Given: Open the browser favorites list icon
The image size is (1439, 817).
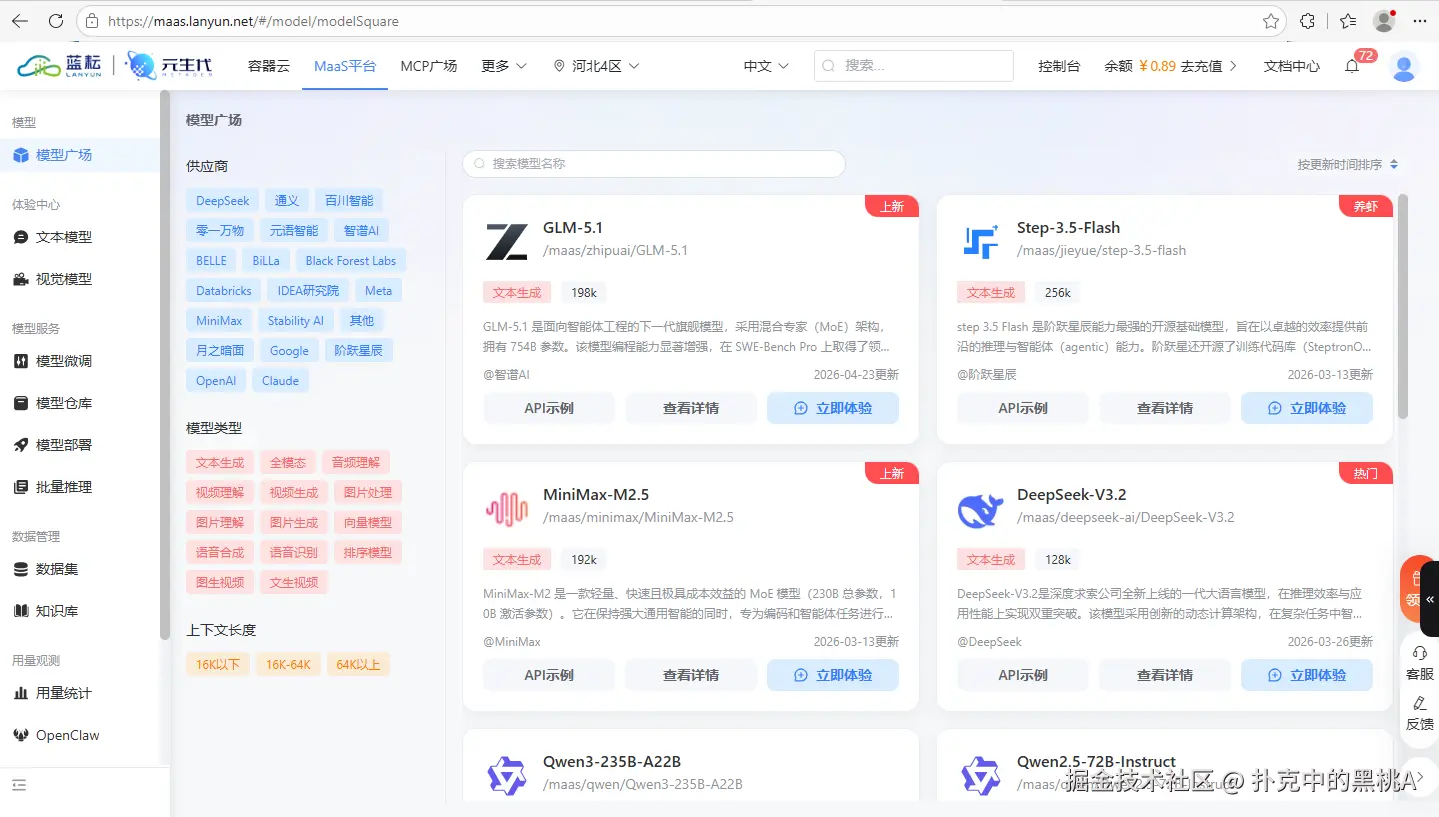Looking at the screenshot, I should [1347, 20].
